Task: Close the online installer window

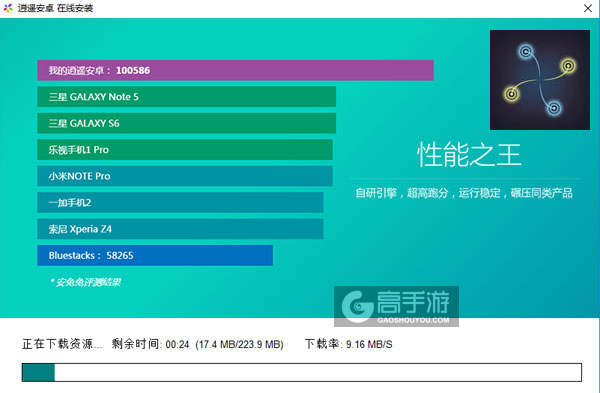Action: 588,8
